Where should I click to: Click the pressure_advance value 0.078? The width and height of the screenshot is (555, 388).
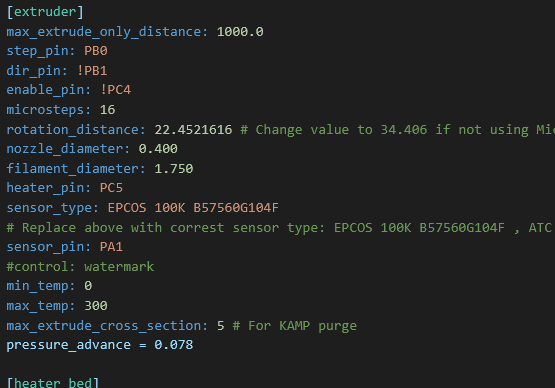174,345
